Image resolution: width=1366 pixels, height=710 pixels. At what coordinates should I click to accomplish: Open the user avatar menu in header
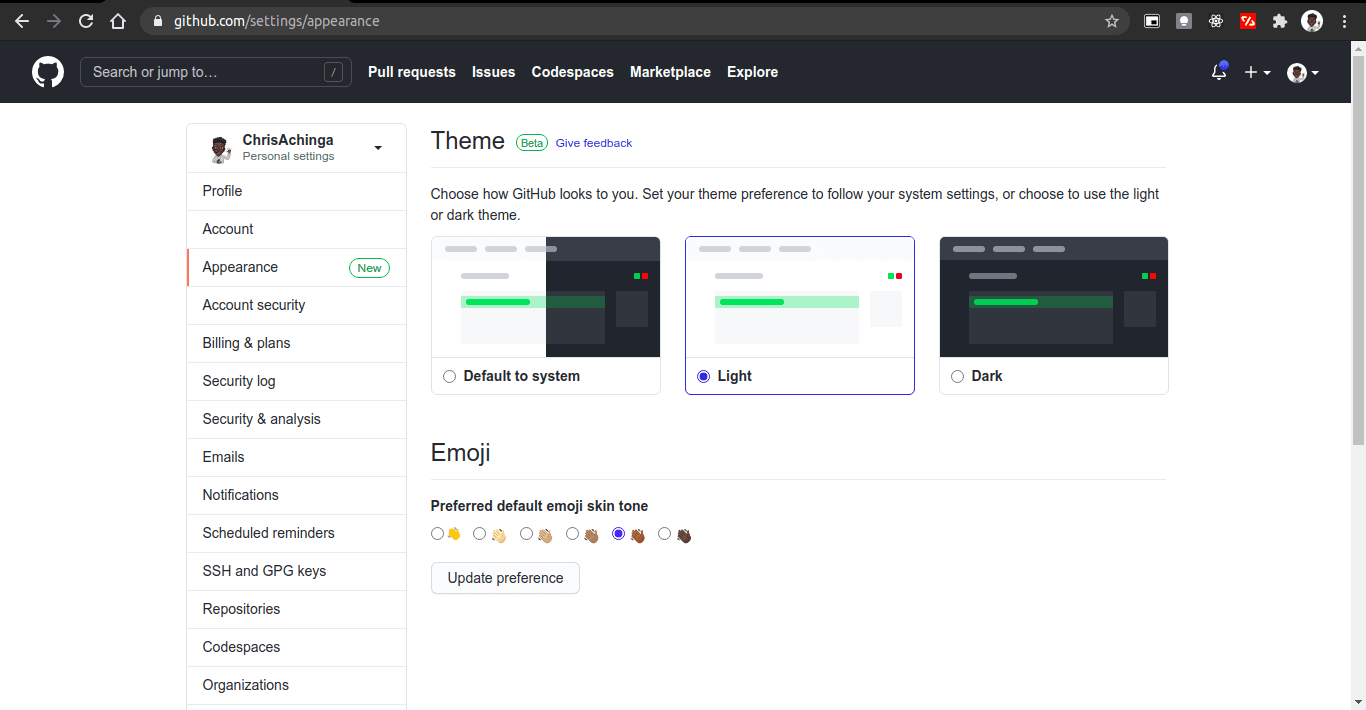tap(1303, 72)
